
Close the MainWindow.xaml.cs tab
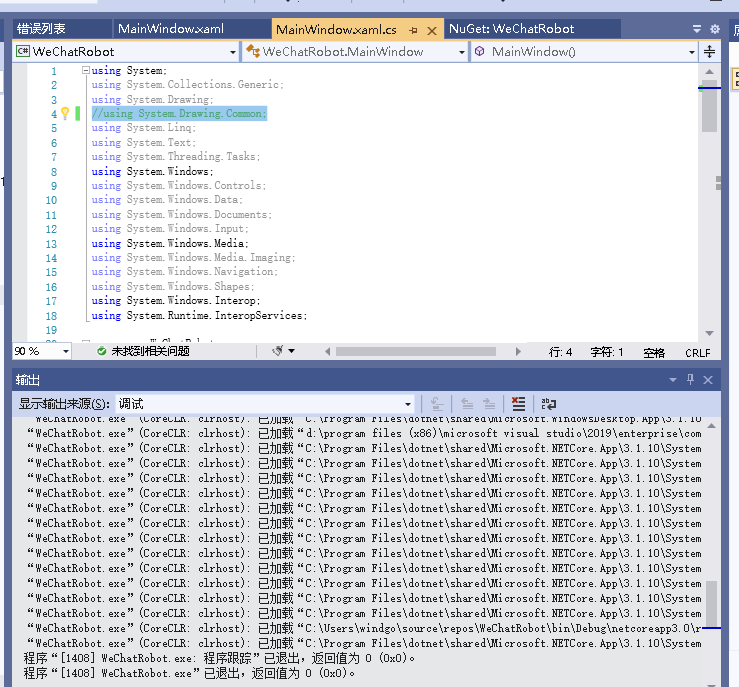[x=431, y=31]
